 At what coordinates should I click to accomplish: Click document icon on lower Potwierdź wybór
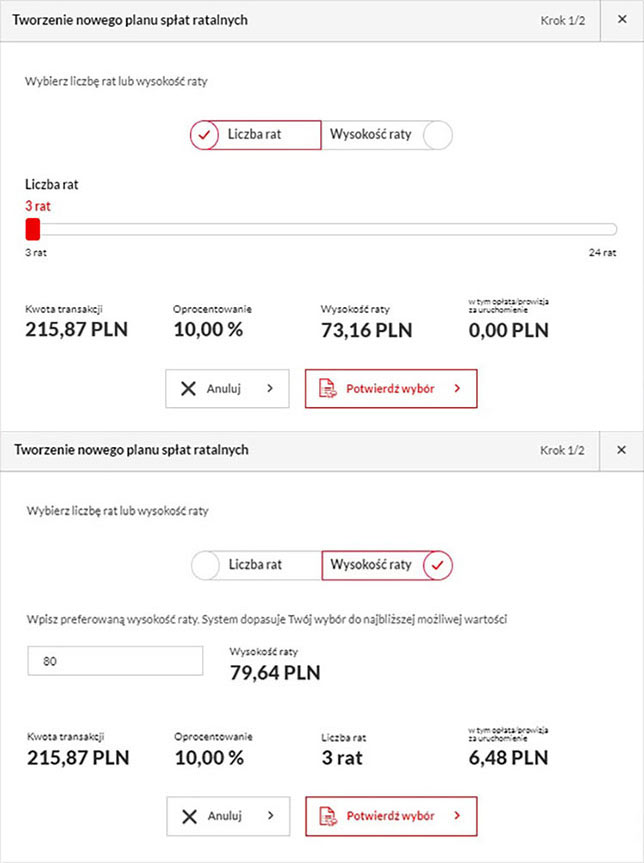coord(328,816)
